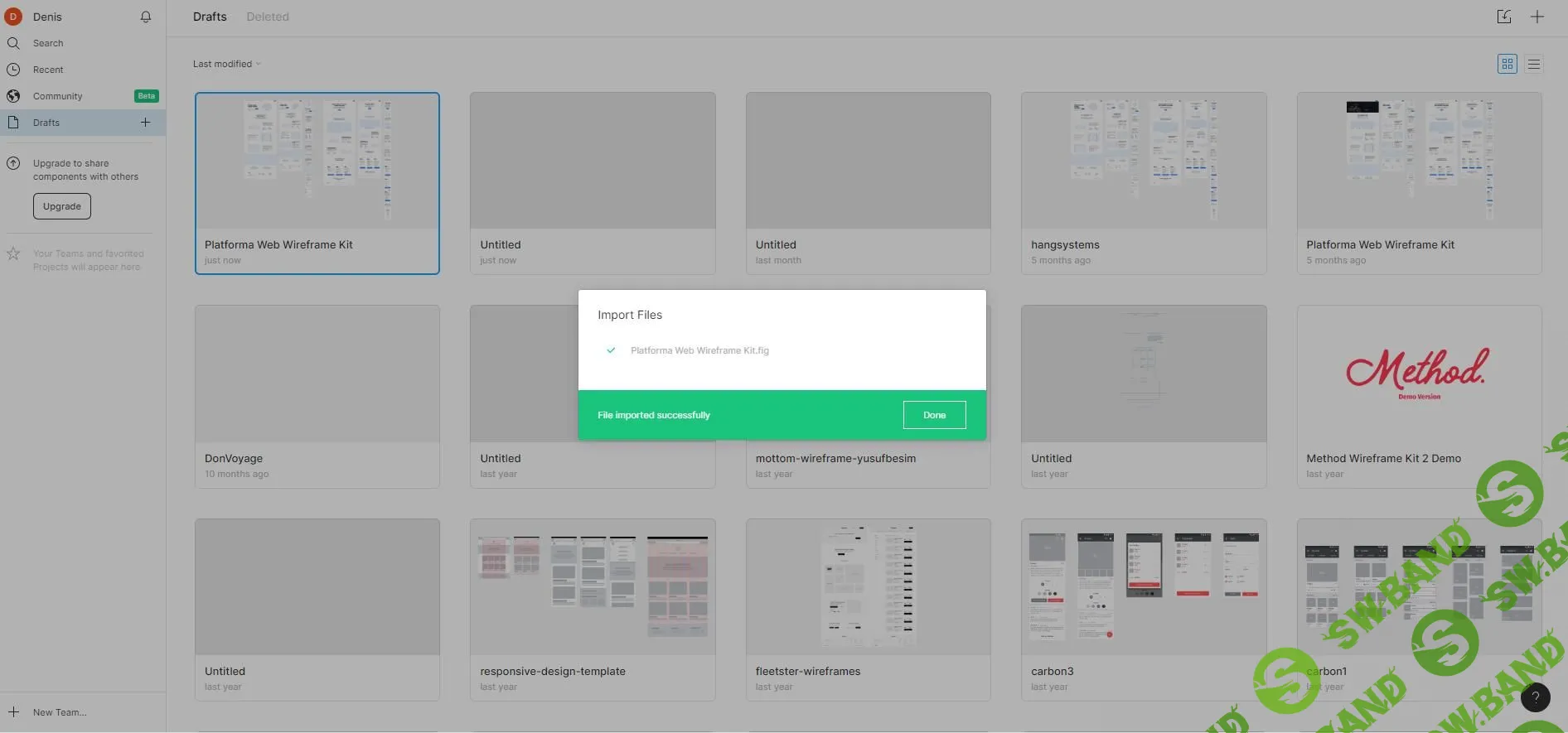
Task: Expand the Last modified sort dropdown
Action: point(226,64)
